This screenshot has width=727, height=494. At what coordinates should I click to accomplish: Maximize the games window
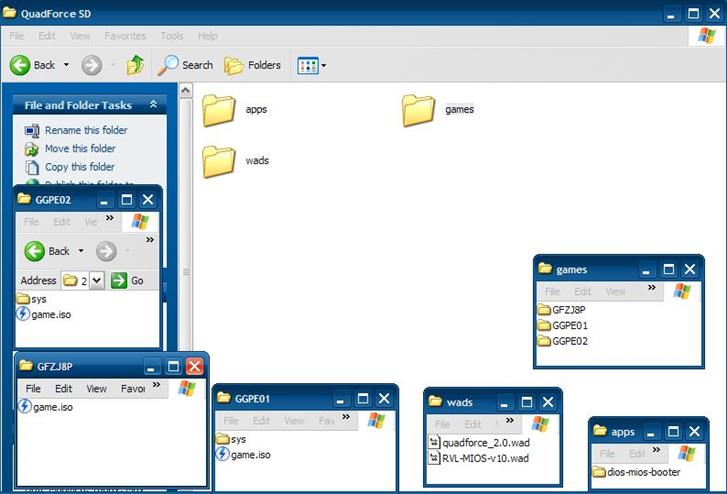(669, 269)
